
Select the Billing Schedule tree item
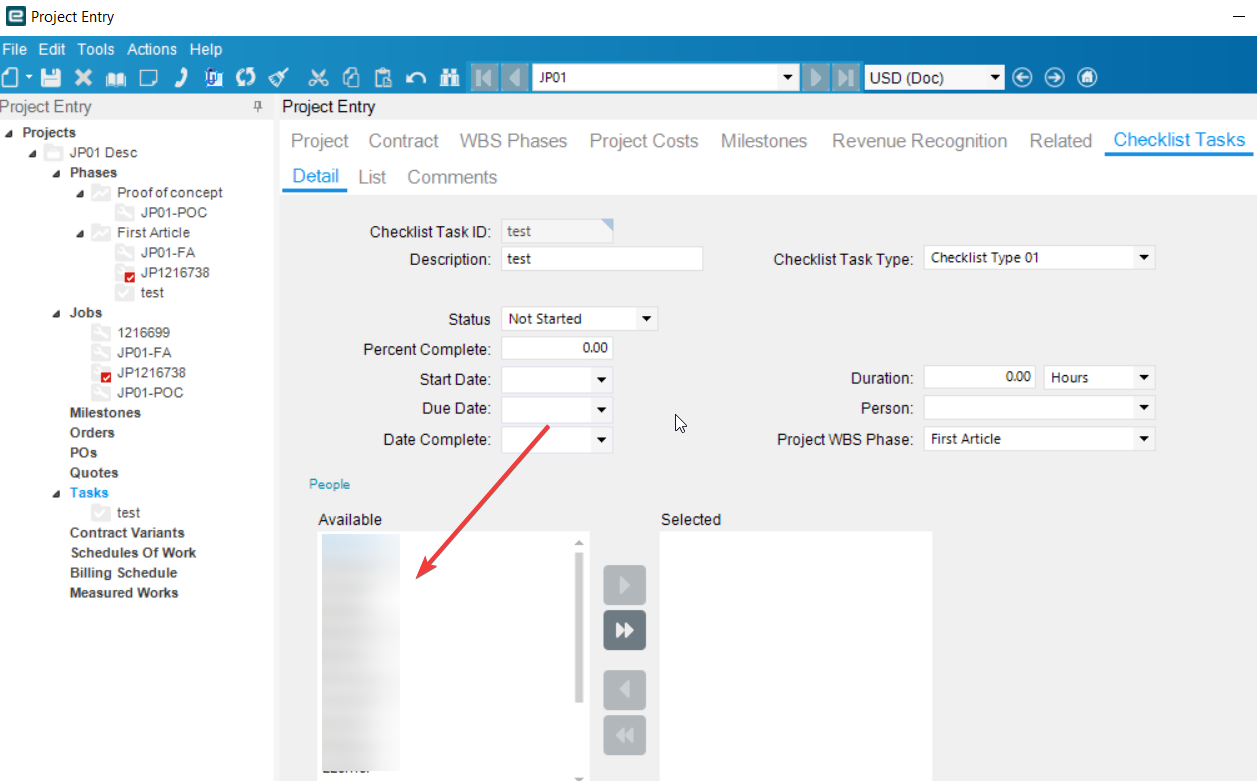123,572
